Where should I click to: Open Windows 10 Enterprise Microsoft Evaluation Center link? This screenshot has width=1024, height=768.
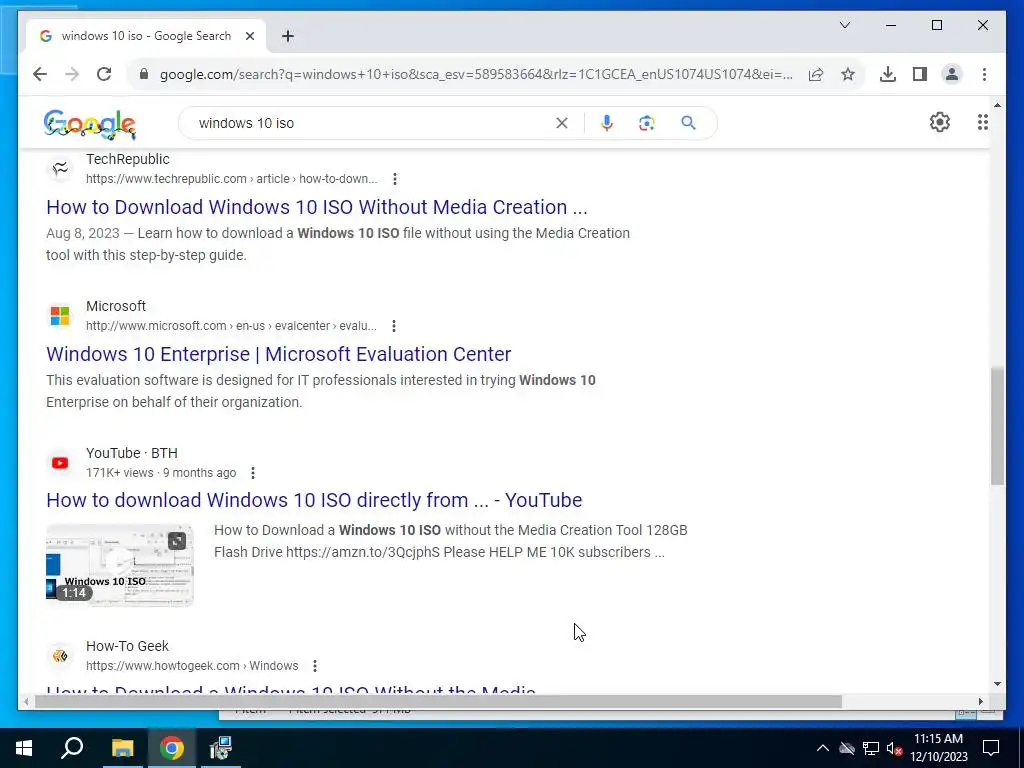click(278, 354)
